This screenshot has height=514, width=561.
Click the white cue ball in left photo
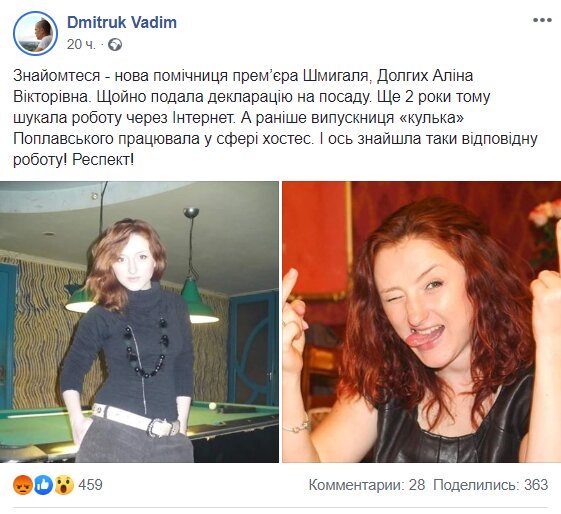(x=213, y=406)
